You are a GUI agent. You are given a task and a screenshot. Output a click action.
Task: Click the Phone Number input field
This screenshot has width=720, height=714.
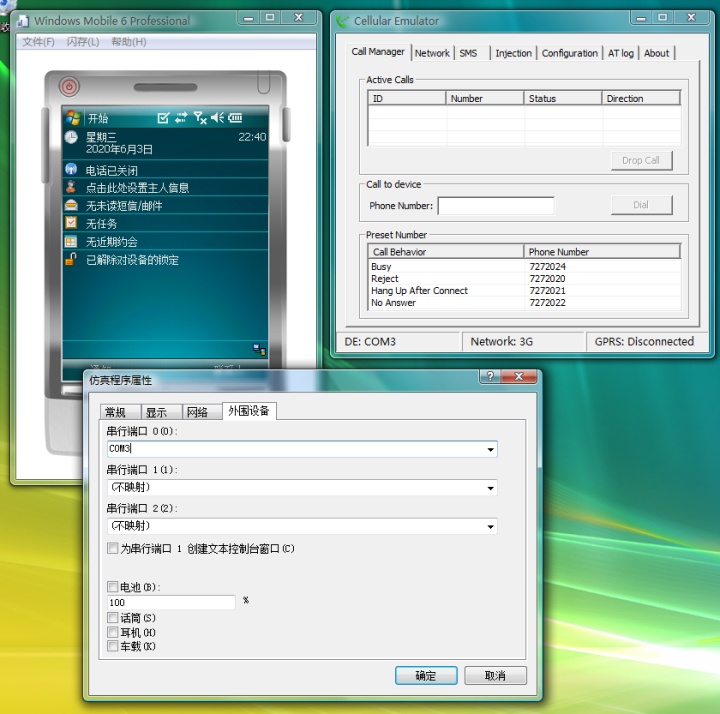point(496,206)
